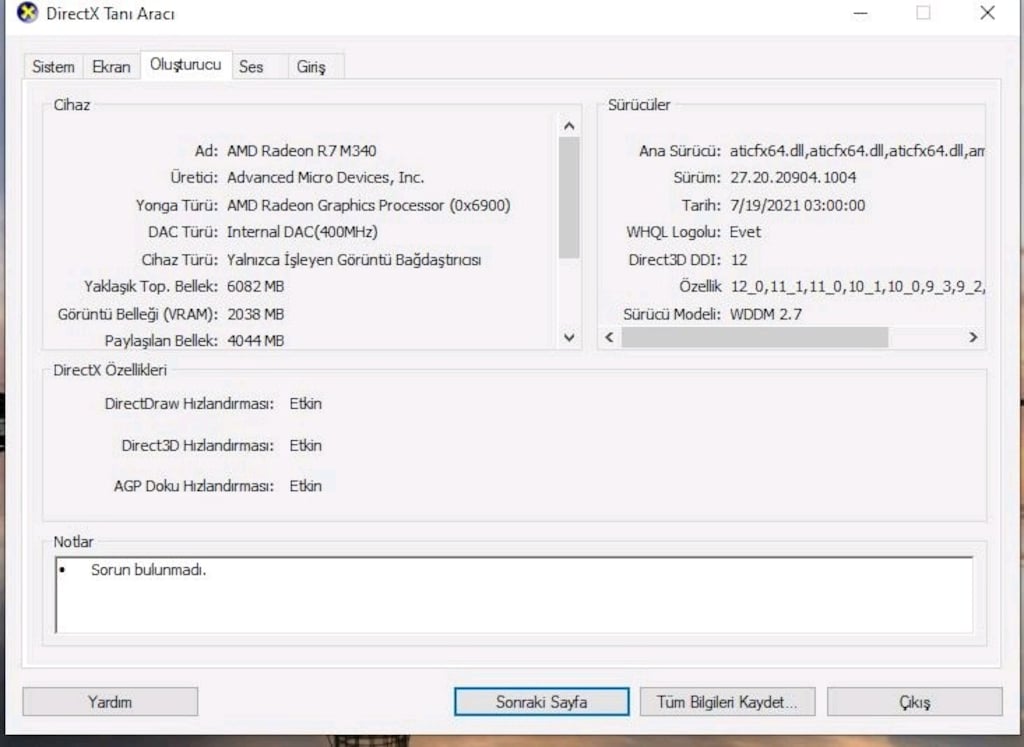Screen dimensions: 1024x747
Task: Close the DirectX Tanı Aracı window
Action: pos(987,13)
